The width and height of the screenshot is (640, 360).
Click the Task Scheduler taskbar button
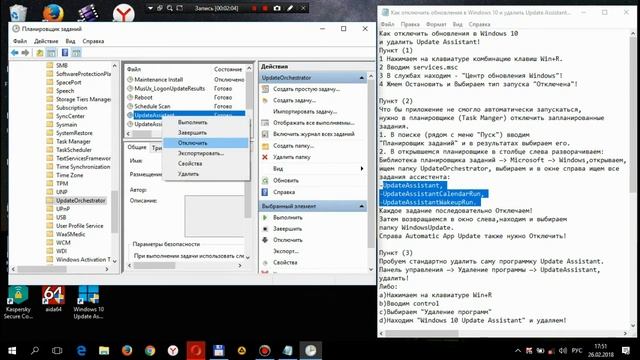coord(311,351)
